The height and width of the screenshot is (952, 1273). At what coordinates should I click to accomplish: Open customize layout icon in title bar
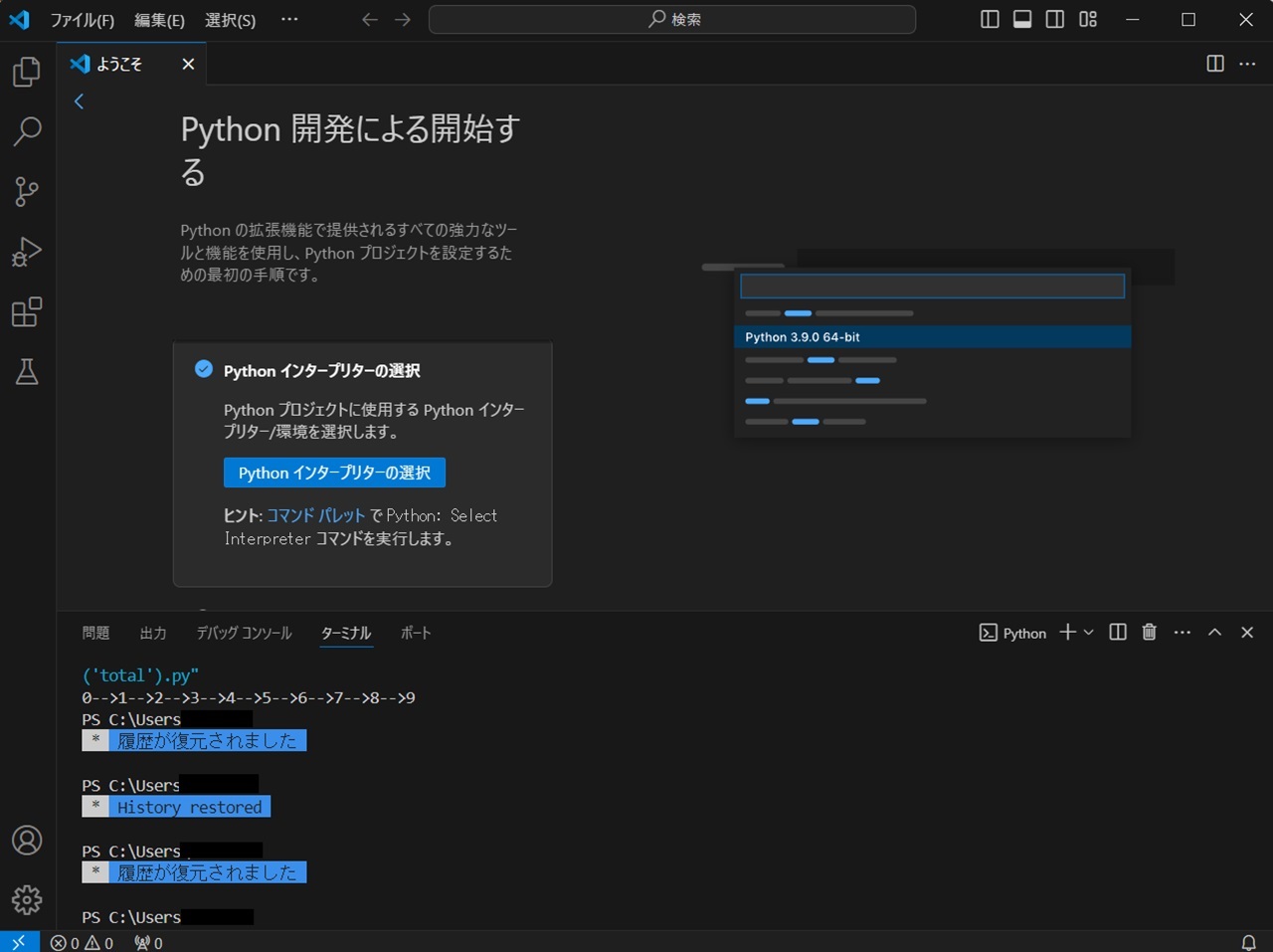(x=1088, y=19)
